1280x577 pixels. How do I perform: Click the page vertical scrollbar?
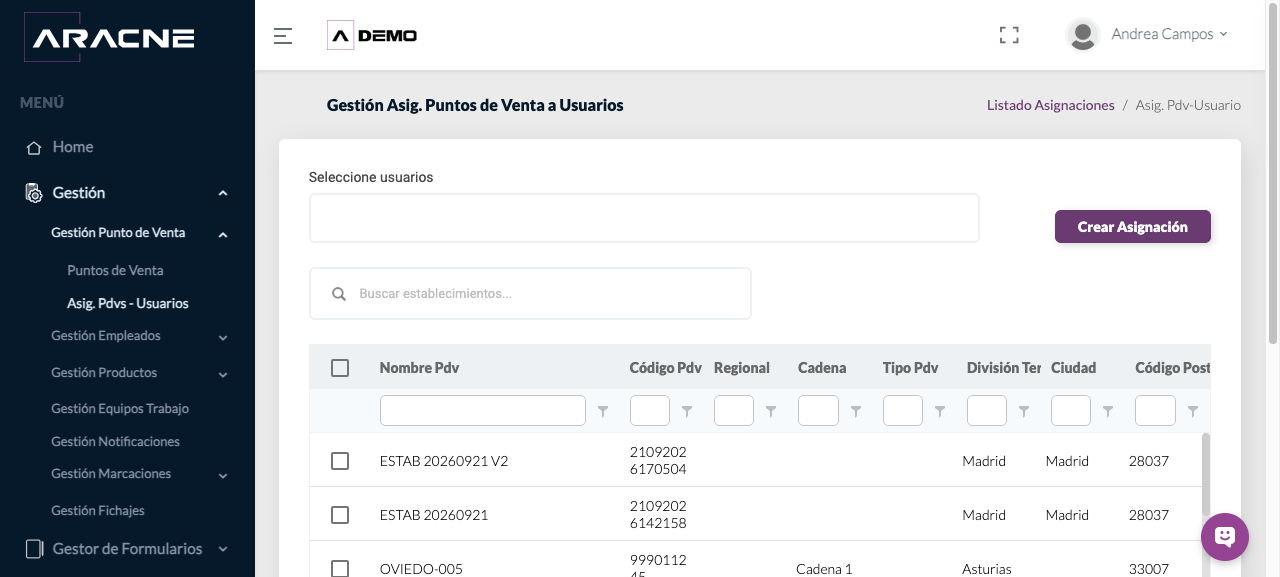(x=1273, y=173)
